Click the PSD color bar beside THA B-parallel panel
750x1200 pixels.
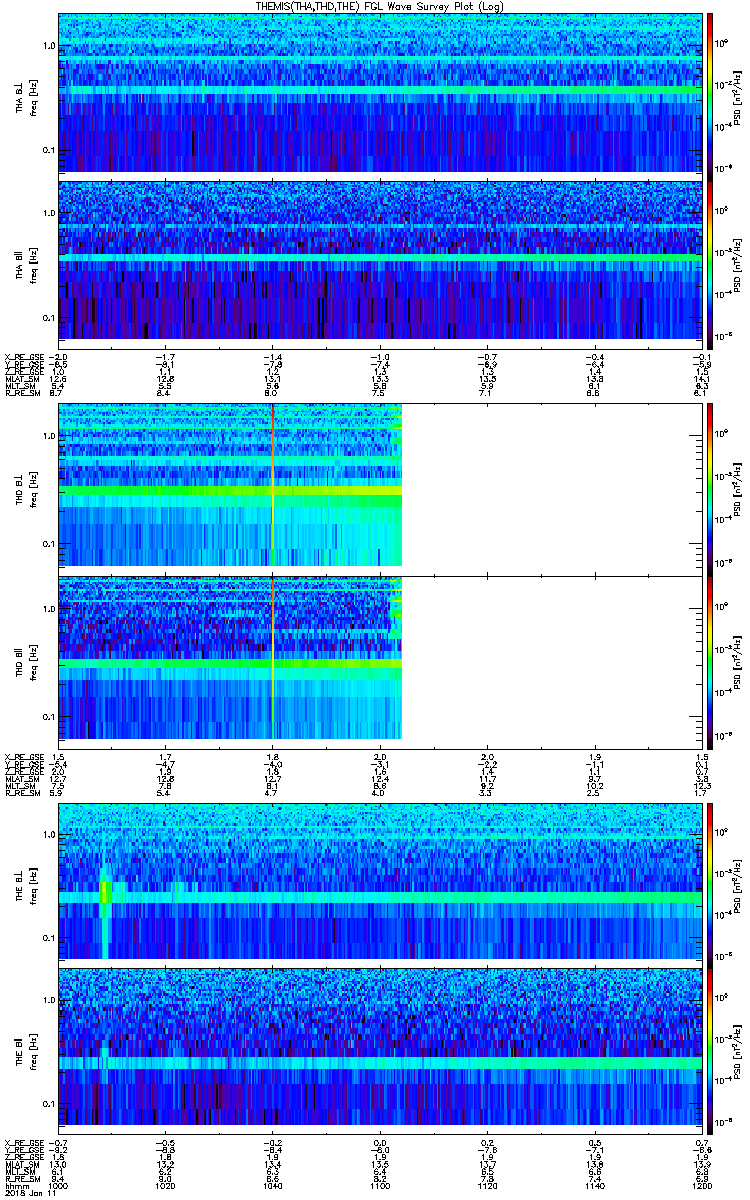pyautogui.click(x=711, y=259)
